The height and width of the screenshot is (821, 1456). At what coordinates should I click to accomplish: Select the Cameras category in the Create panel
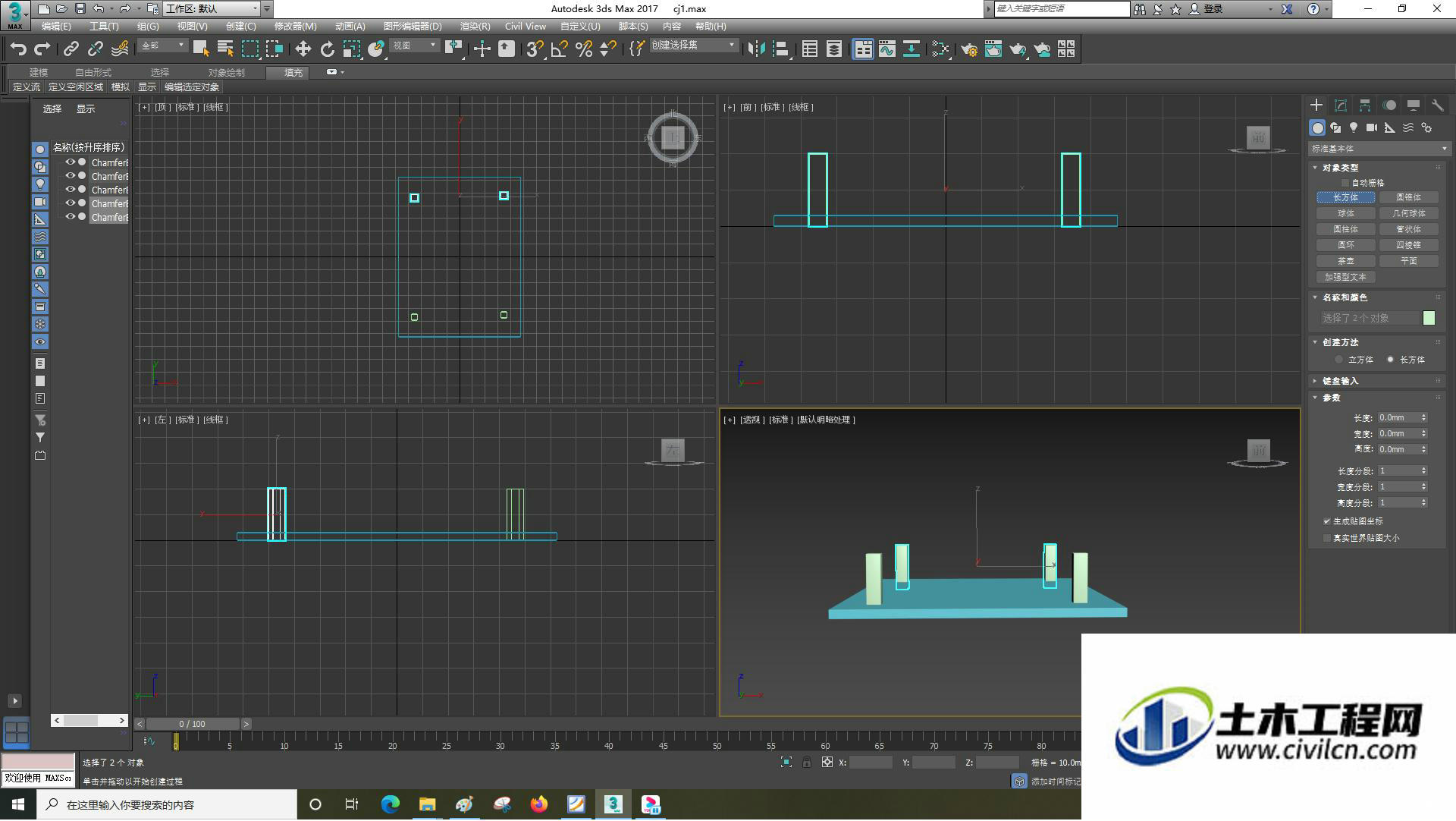point(1372,127)
